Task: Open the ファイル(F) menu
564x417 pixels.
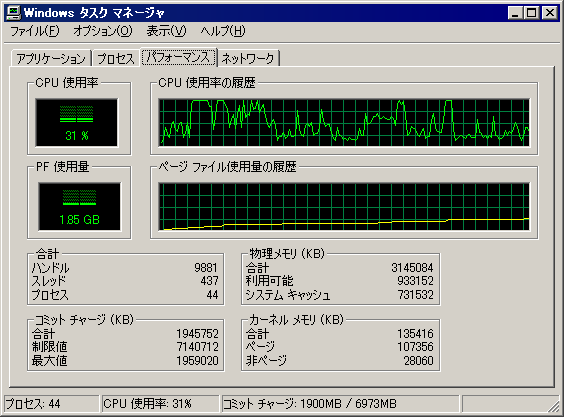Action: tap(35, 31)
